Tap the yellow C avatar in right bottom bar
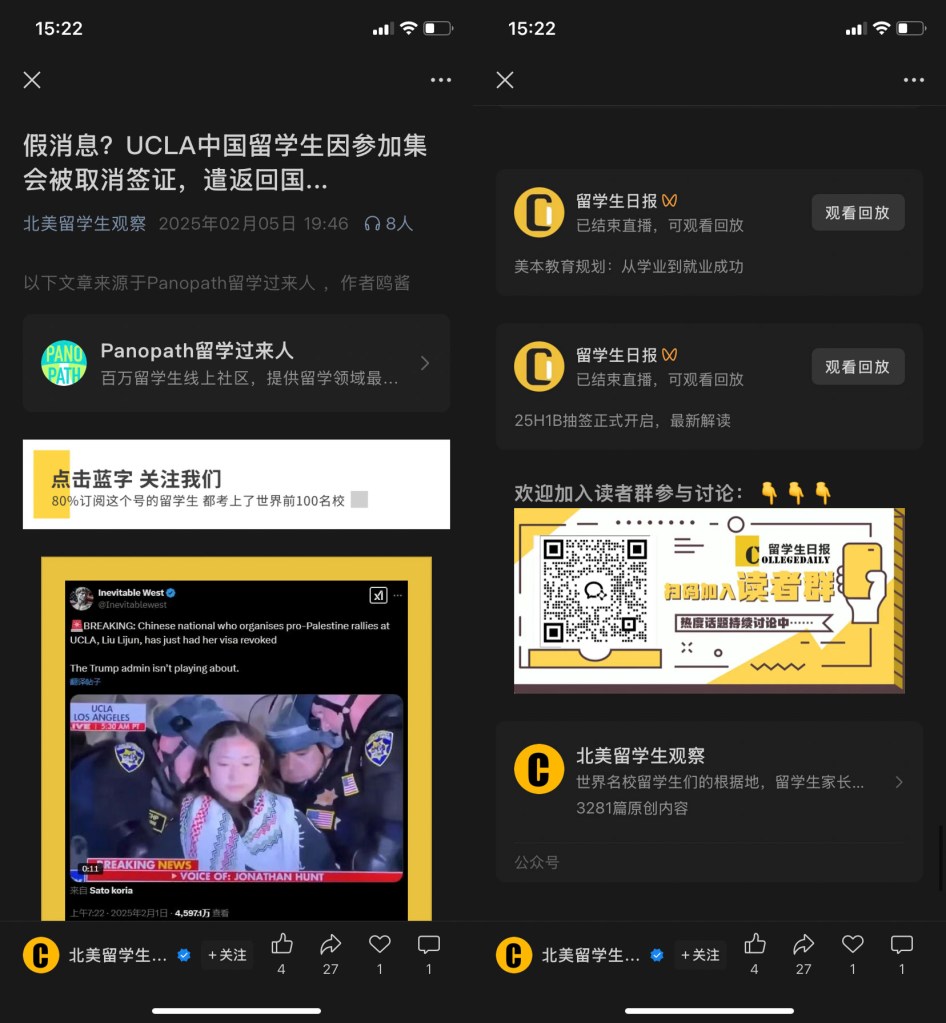Image resolution: width=946 pixels, height=1023 pixels. coord(514,955)
